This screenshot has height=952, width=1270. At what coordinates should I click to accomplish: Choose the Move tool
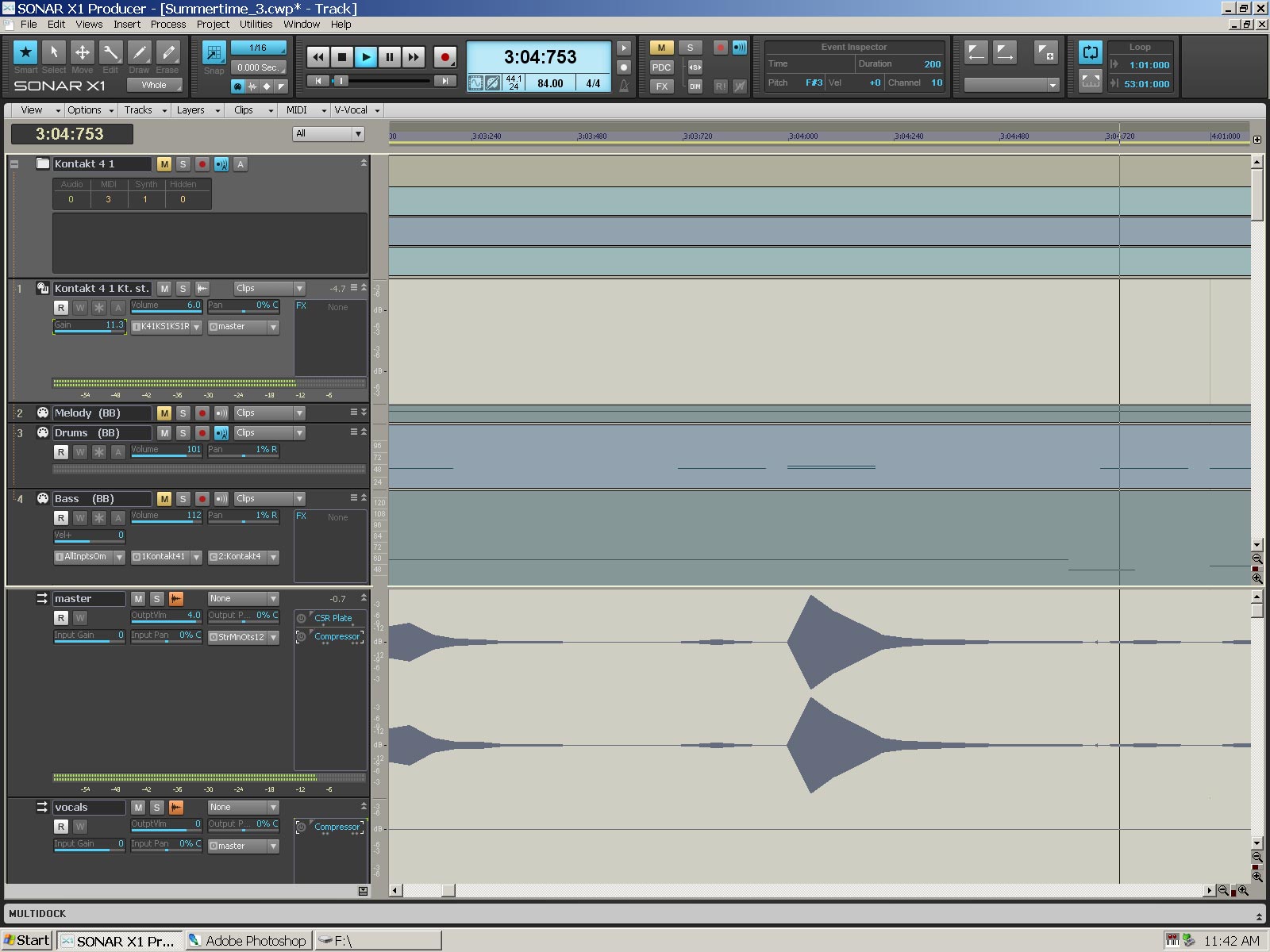82,53
